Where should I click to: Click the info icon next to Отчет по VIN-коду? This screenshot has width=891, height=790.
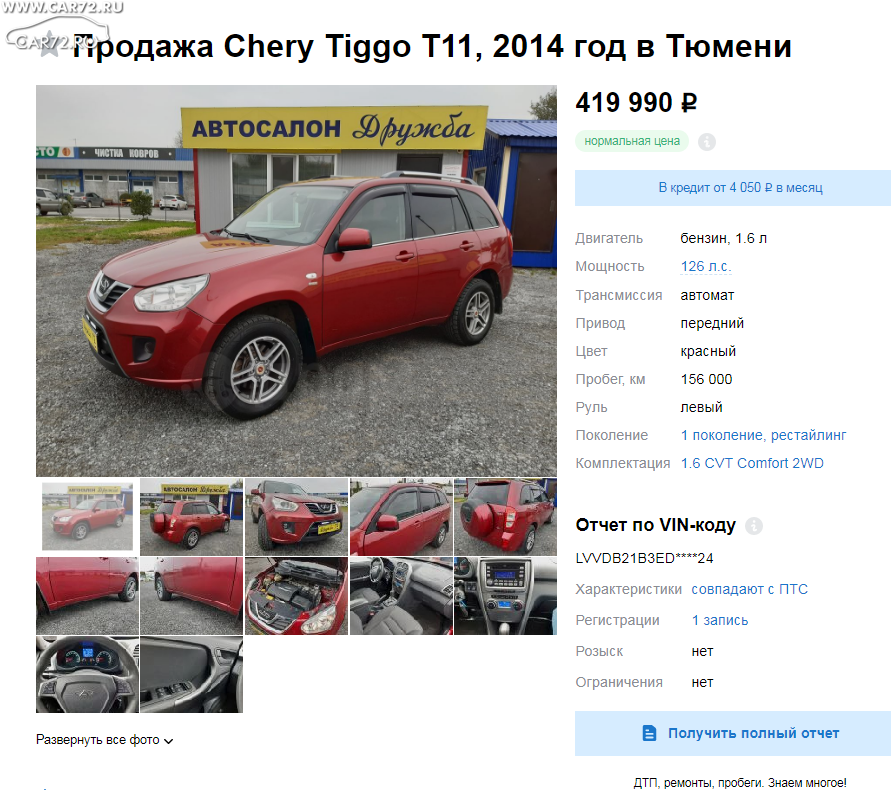point(753,526)
